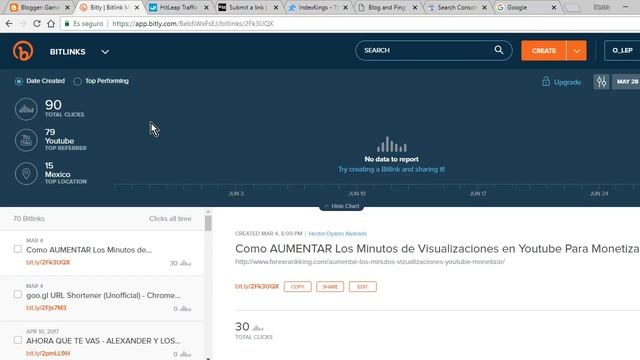Screen dimensions: 640x360
Task: Switch to the HitLeap Traffic tab
Action: [x=178, y=8]
